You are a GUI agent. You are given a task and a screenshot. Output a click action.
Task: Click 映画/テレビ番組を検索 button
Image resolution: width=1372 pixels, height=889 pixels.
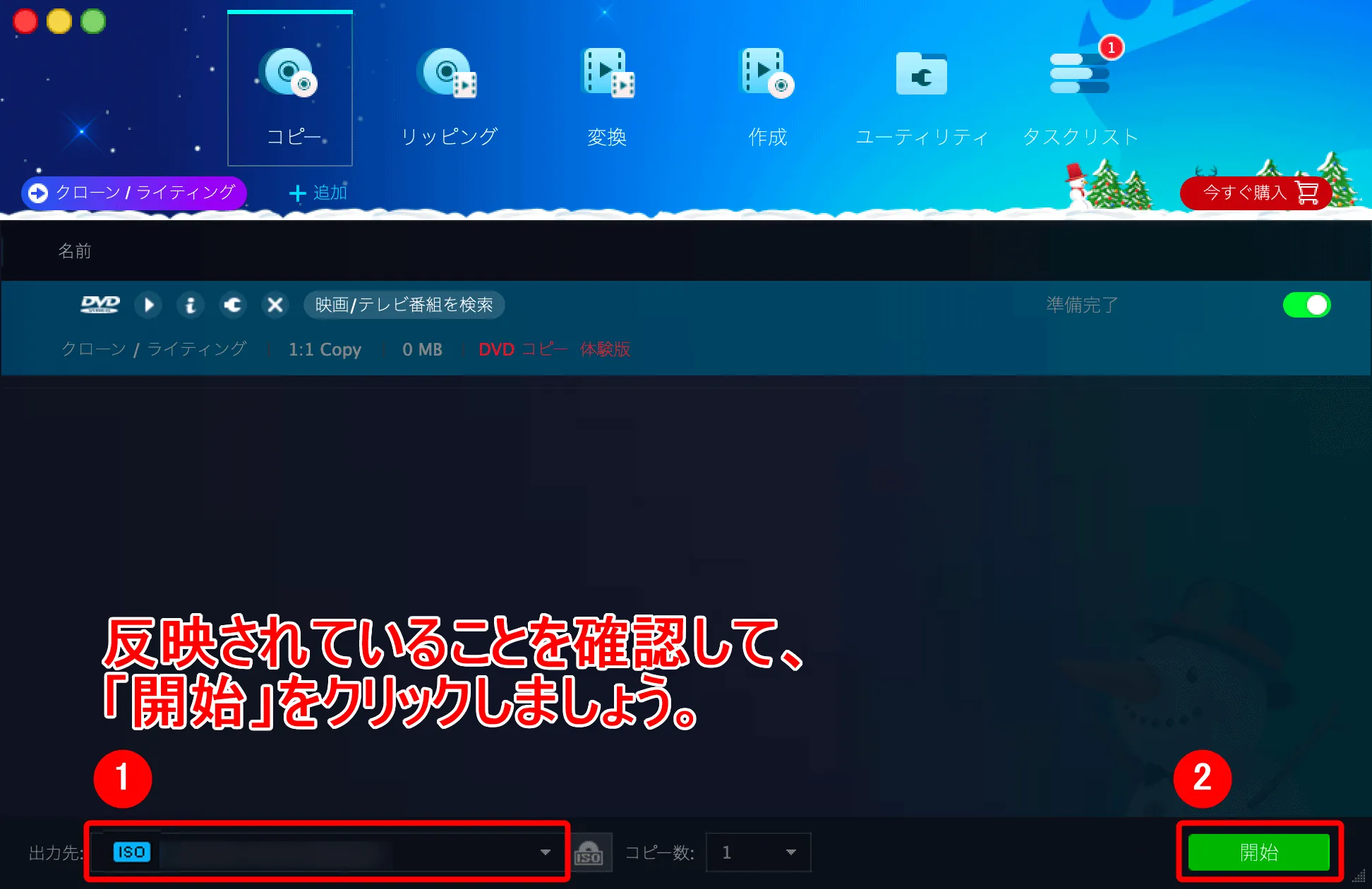pos(404,305)
